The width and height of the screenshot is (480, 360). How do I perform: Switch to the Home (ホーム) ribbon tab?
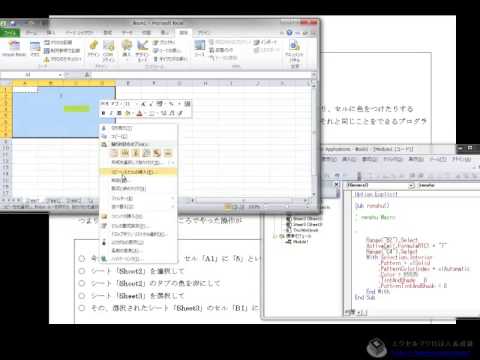coord(31,33)
